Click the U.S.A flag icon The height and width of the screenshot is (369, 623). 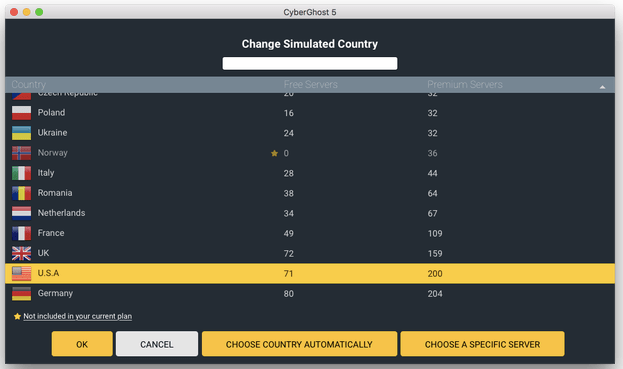click(21, 274)
